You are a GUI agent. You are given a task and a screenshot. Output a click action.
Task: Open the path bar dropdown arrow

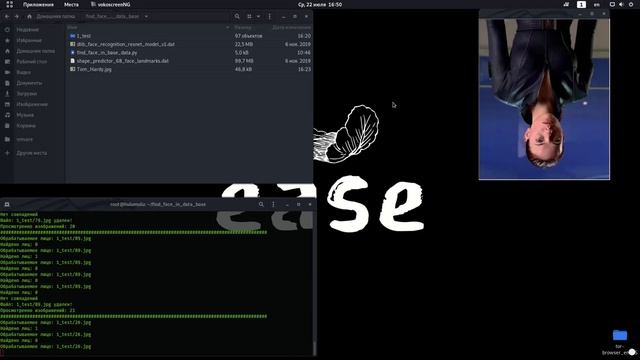(146, 16)
